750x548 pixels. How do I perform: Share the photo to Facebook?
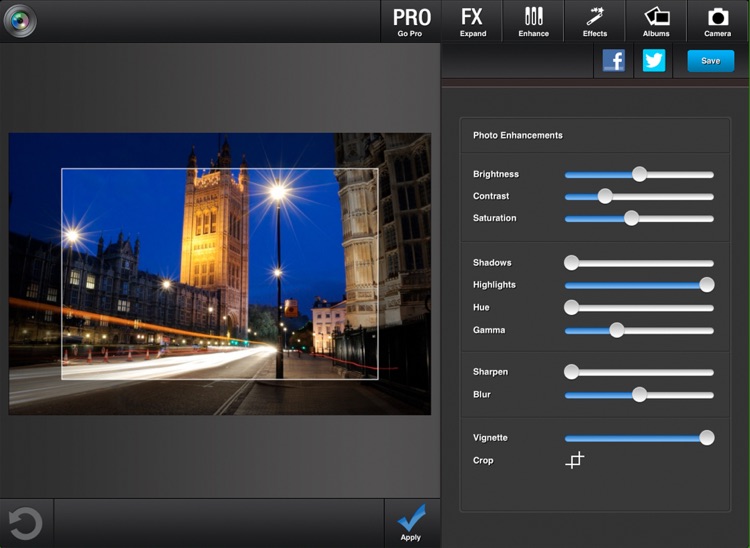(x=614, y=61)
